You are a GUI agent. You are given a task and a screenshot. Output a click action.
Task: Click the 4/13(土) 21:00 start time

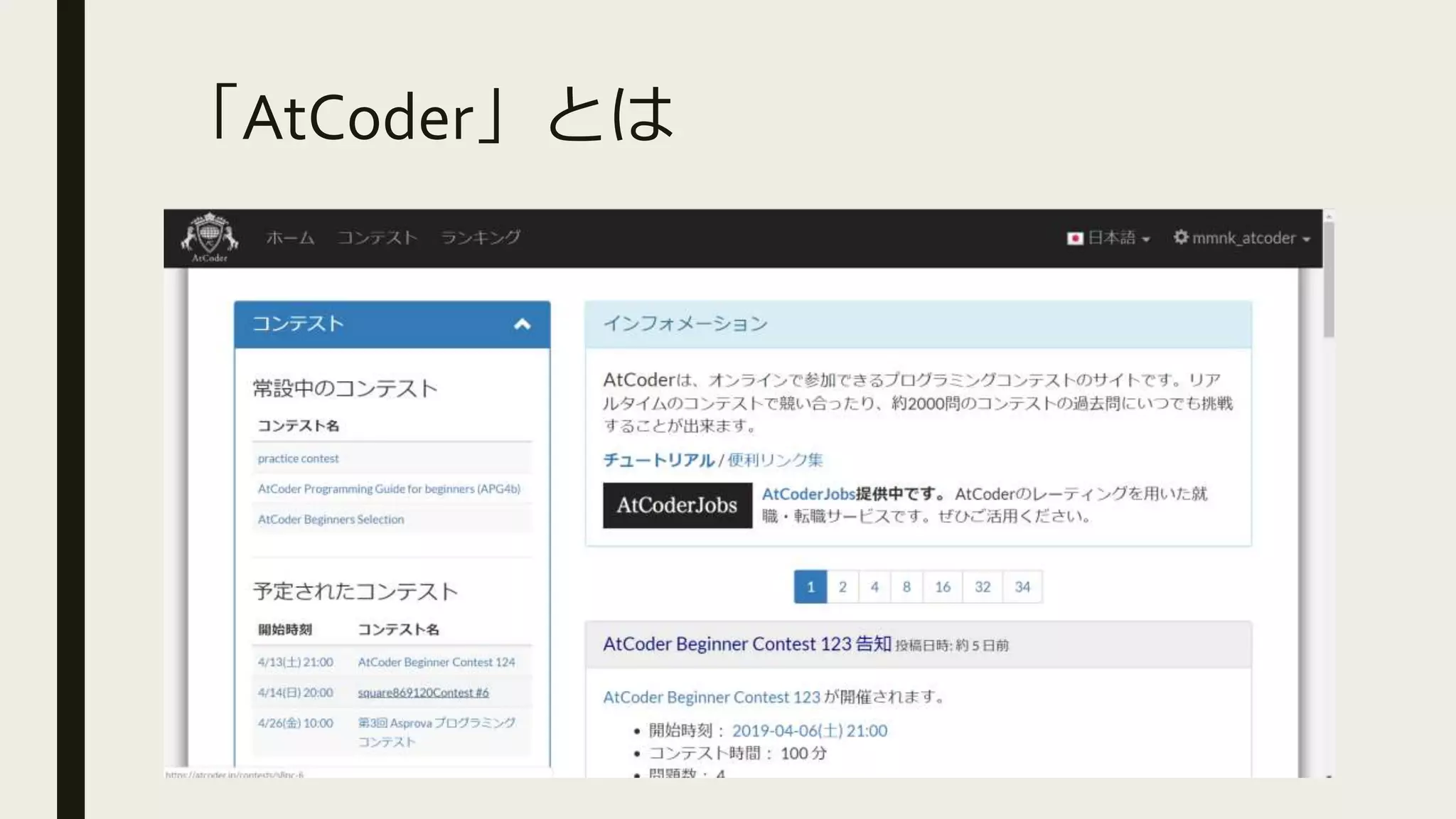coord(295,662)
